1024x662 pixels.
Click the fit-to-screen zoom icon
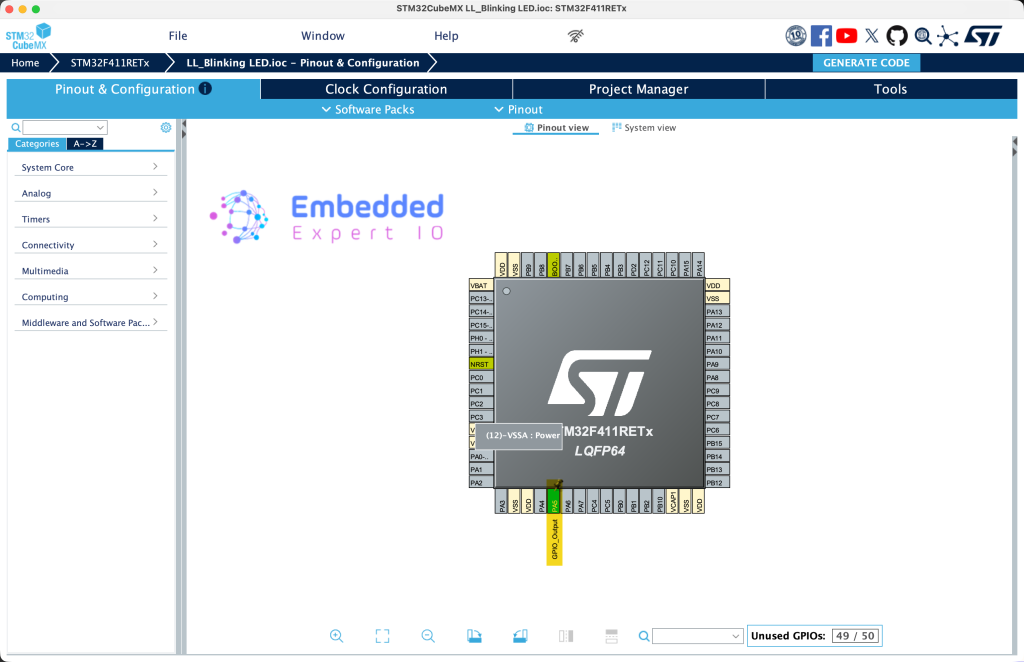382,636
